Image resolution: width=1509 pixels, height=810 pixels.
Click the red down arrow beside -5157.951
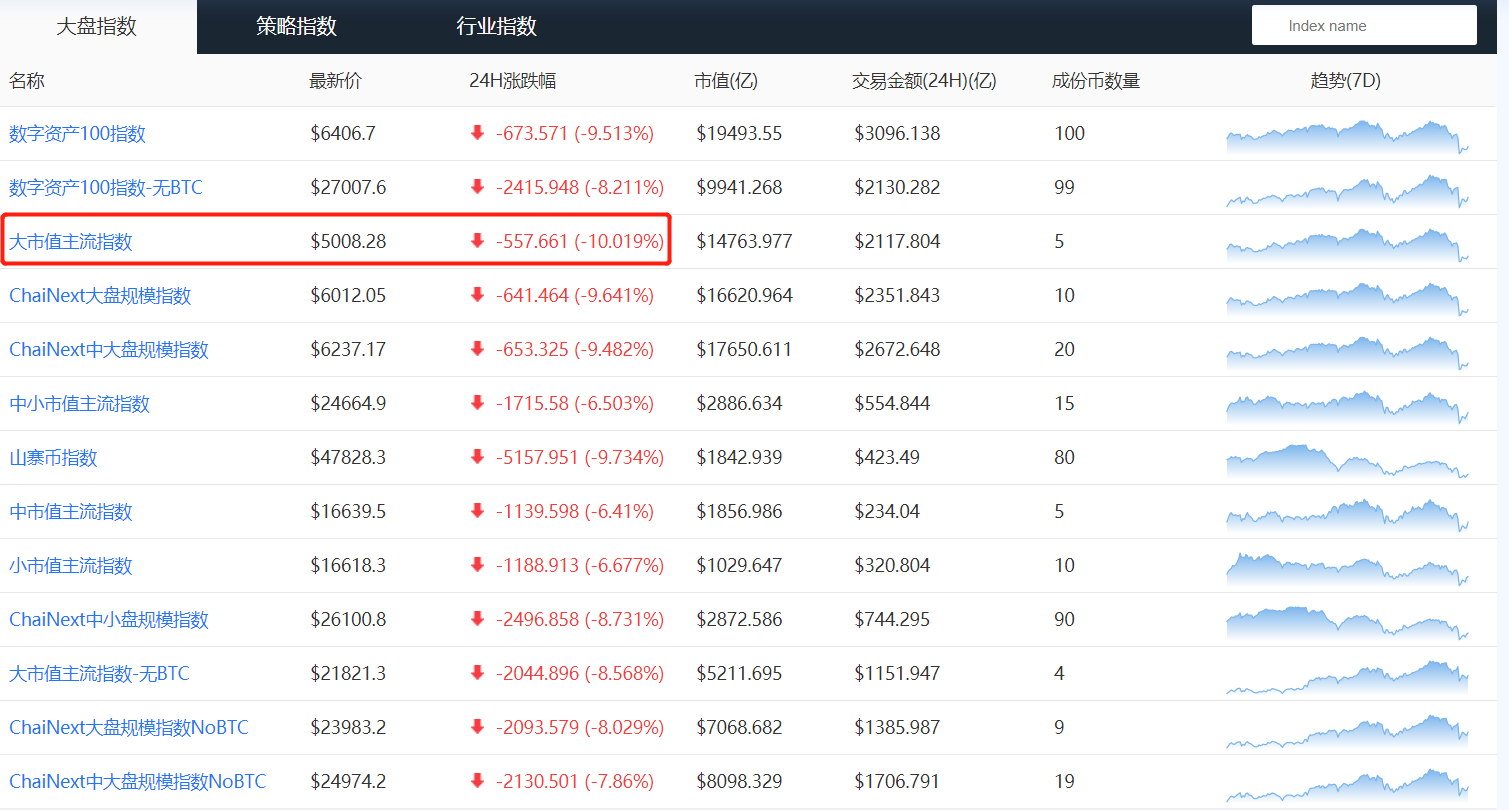(477, 457)
